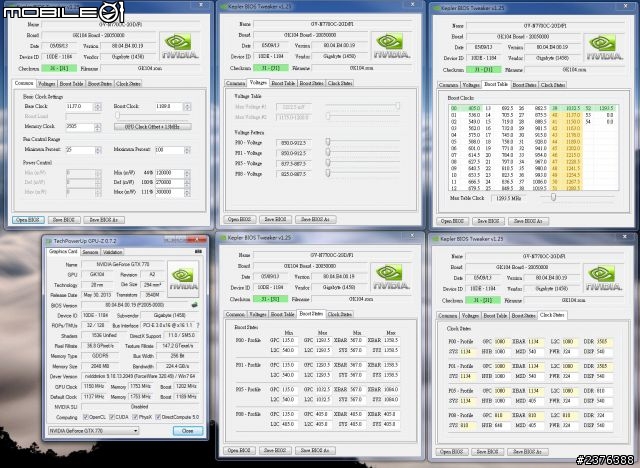Open Boost States tab in the Boost Table window
Screen dimensions: 640x468
[524, 85]
